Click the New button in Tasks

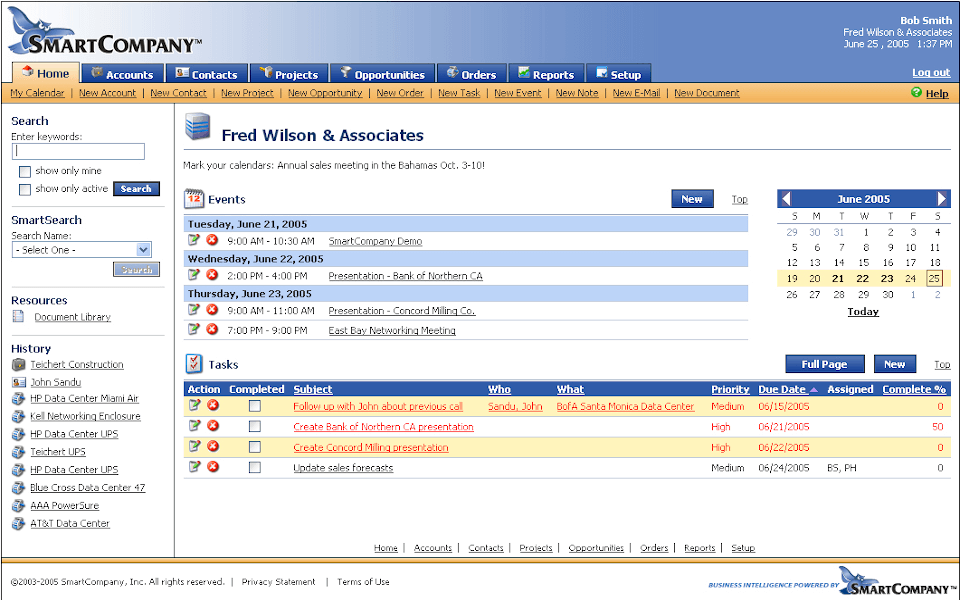coord(894,364)
